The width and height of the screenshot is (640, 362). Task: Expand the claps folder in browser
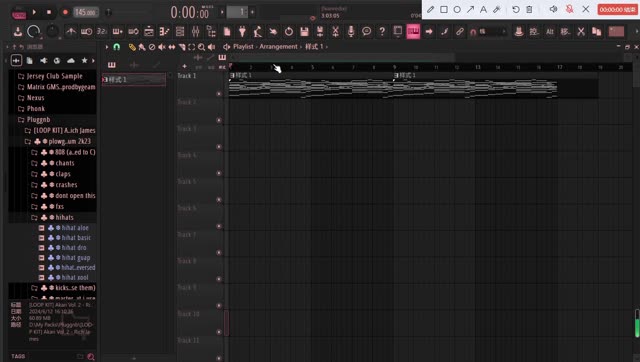(x=62, y=174)
